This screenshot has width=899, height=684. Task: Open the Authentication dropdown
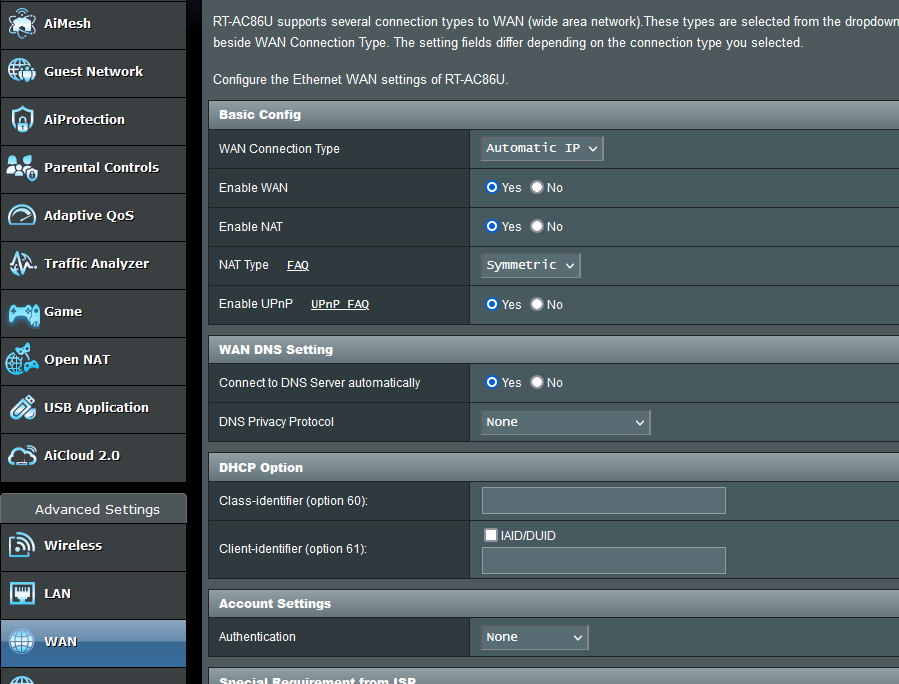(x=534, y=638)
